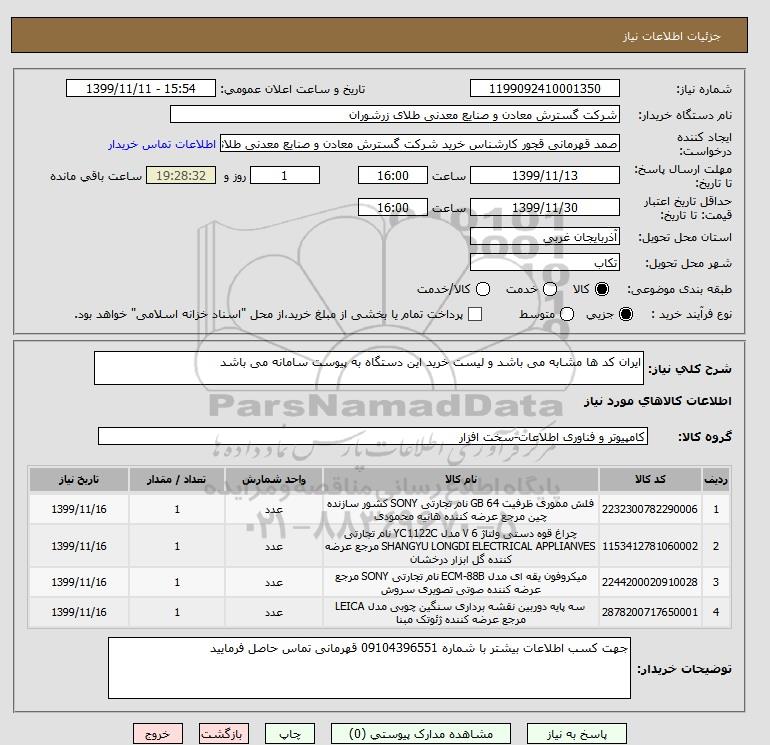Click item code 2232300782290006
Viewport: 770px width, 745px height.
click(x=650, y=509)
